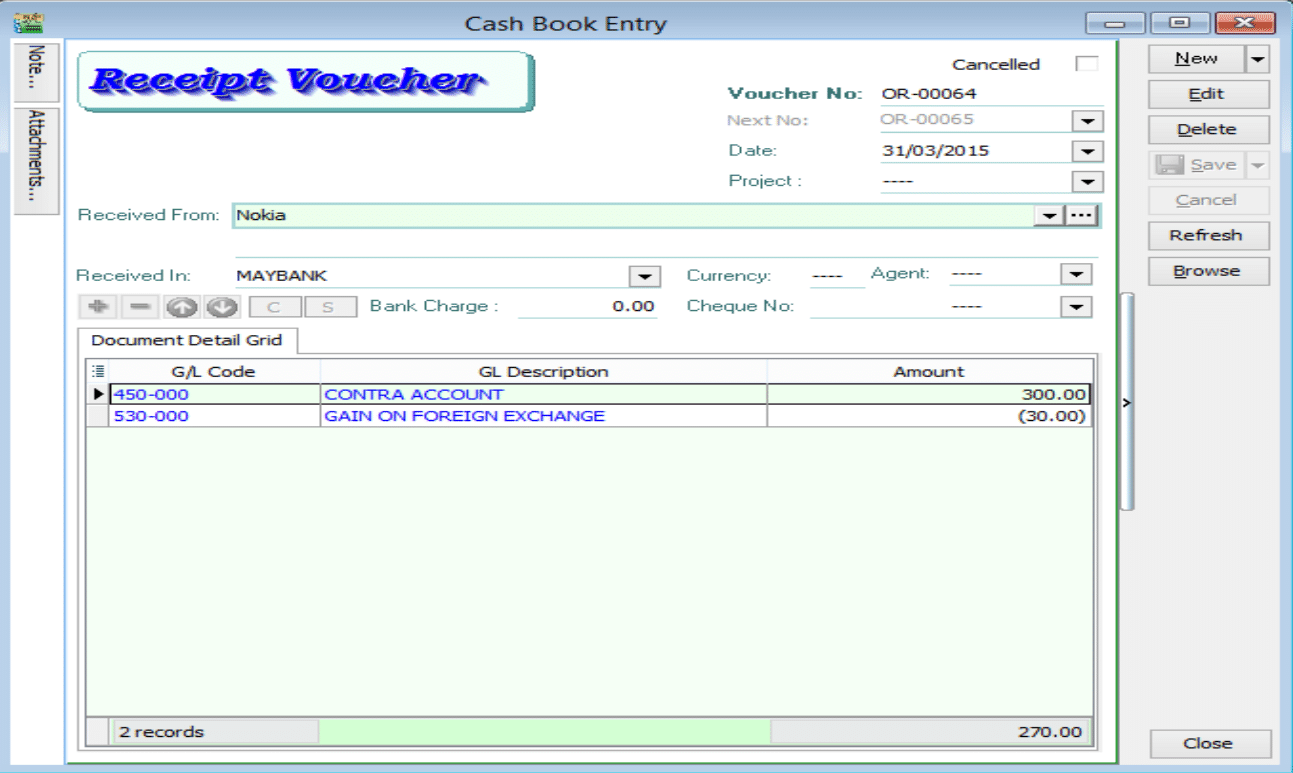Open the Attachments side tab

37,160
